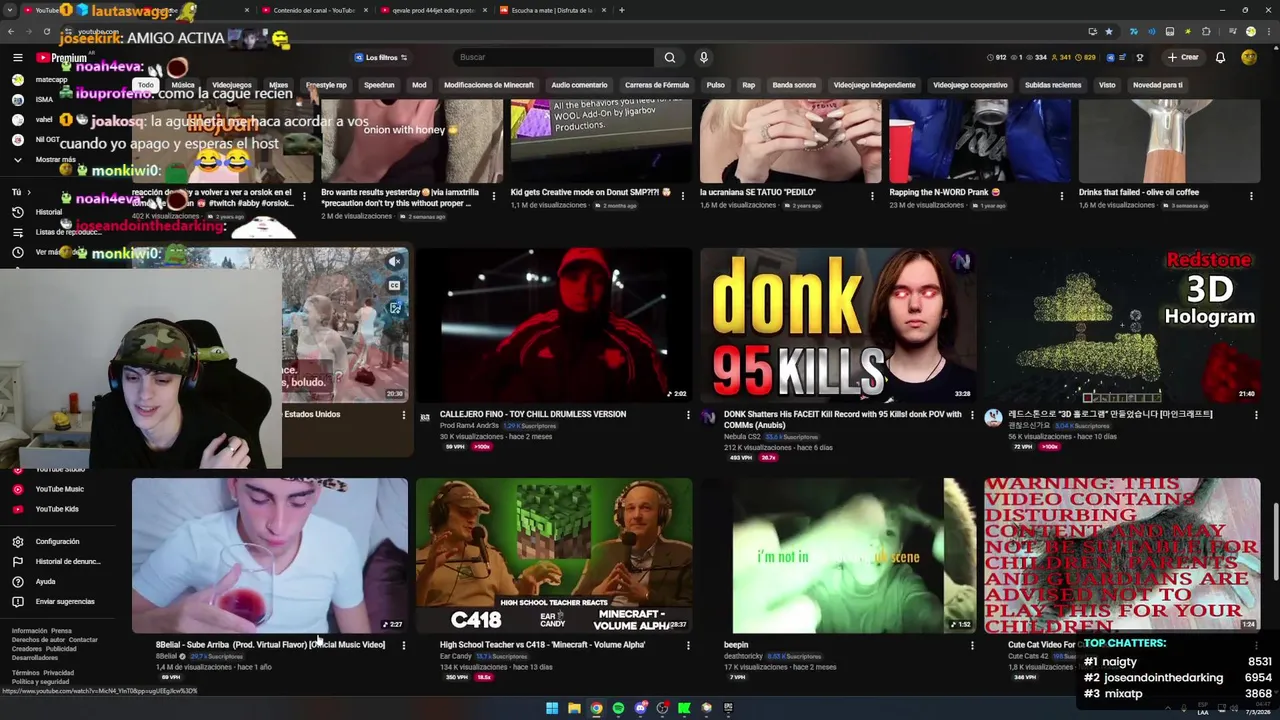
Task: Select the Carreras de Fórmula chip
Action: 657,85
